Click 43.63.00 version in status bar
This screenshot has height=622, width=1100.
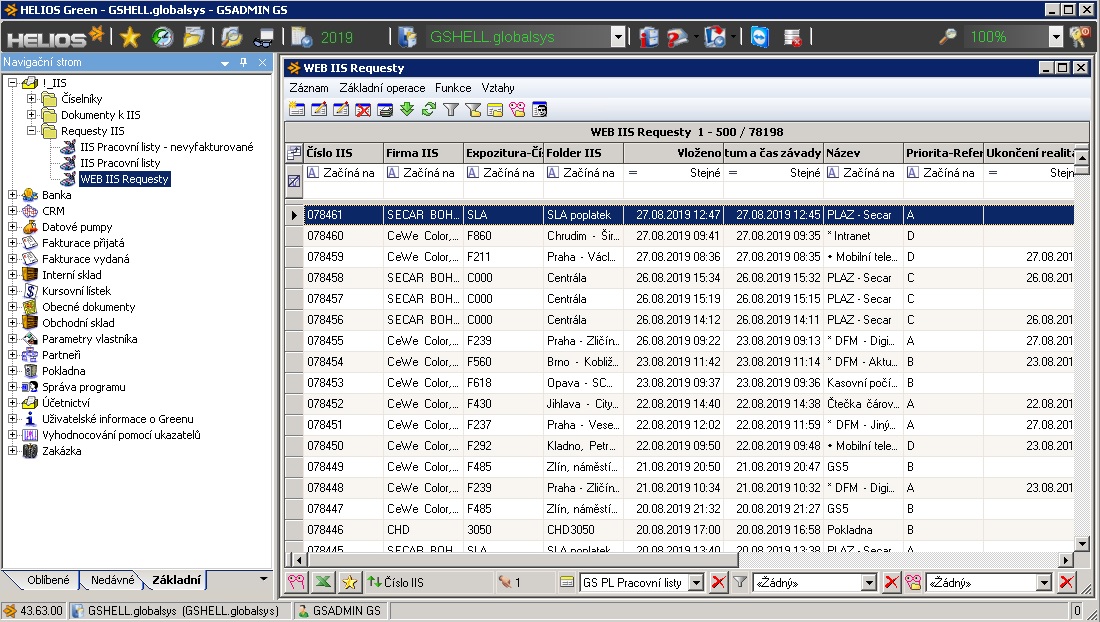point(41,610)
